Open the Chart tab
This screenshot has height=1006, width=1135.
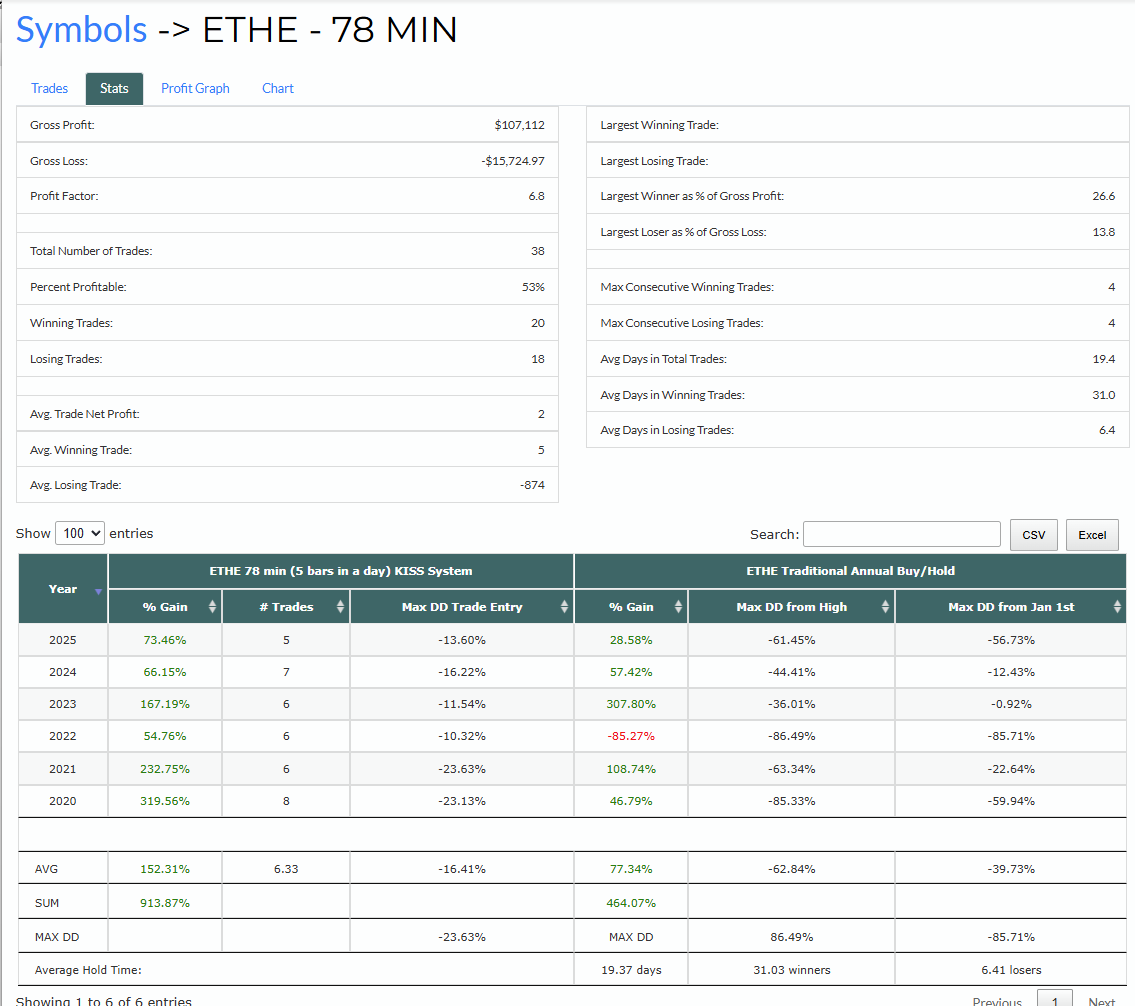tap(278, 88)
